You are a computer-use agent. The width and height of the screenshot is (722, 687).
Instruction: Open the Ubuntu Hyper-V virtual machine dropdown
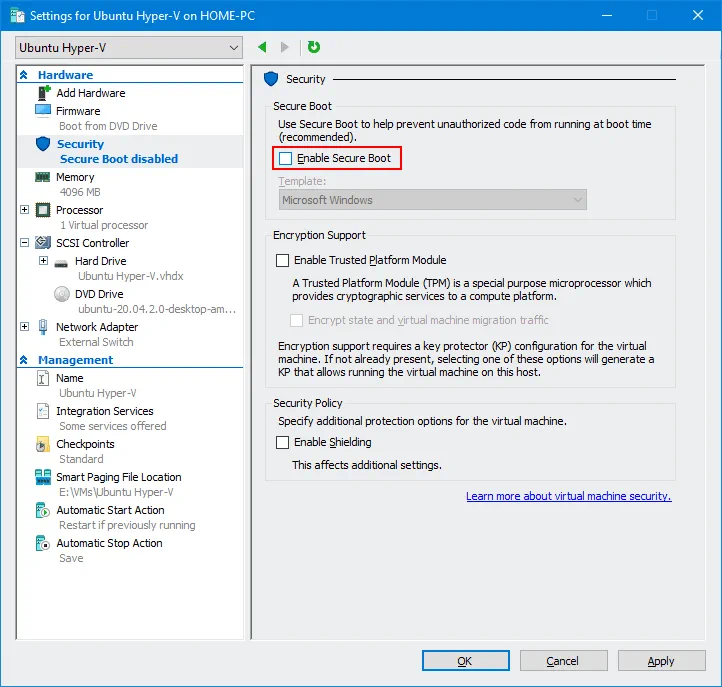pyautogui.click(x=129, y=47)
